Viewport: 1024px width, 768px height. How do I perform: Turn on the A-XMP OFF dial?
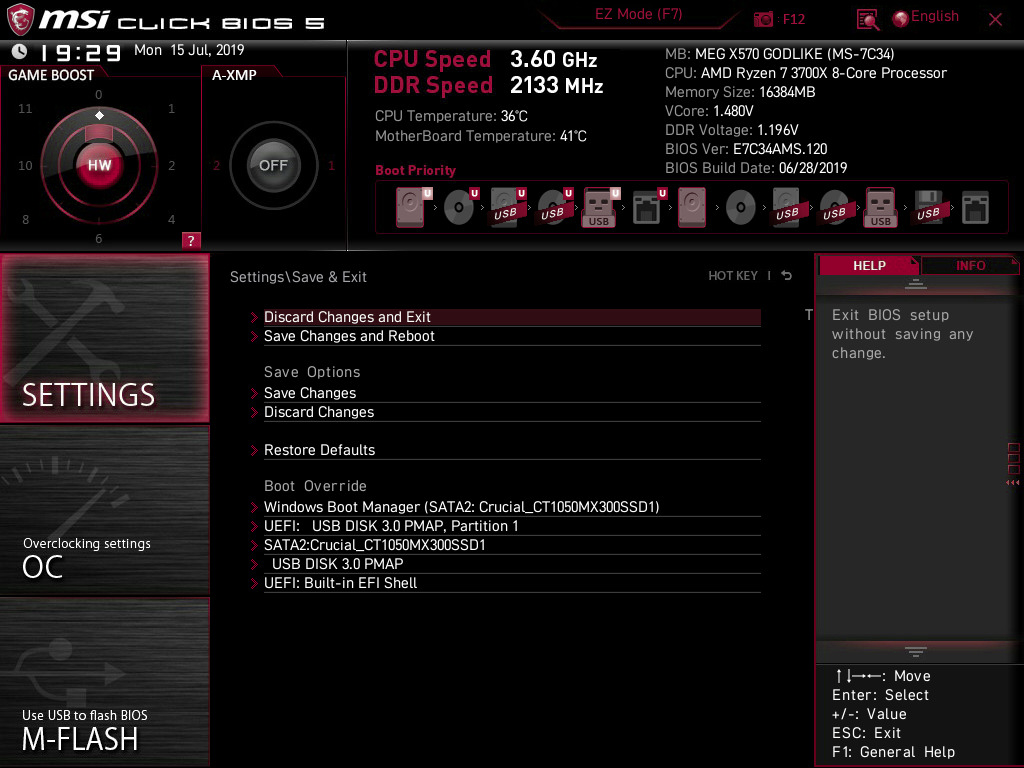pos(273,165)
